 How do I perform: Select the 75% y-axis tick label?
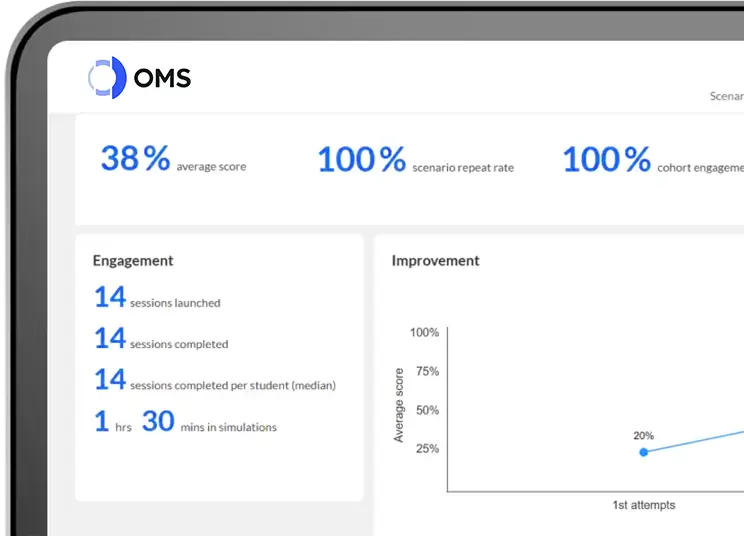tap(427, 371)
